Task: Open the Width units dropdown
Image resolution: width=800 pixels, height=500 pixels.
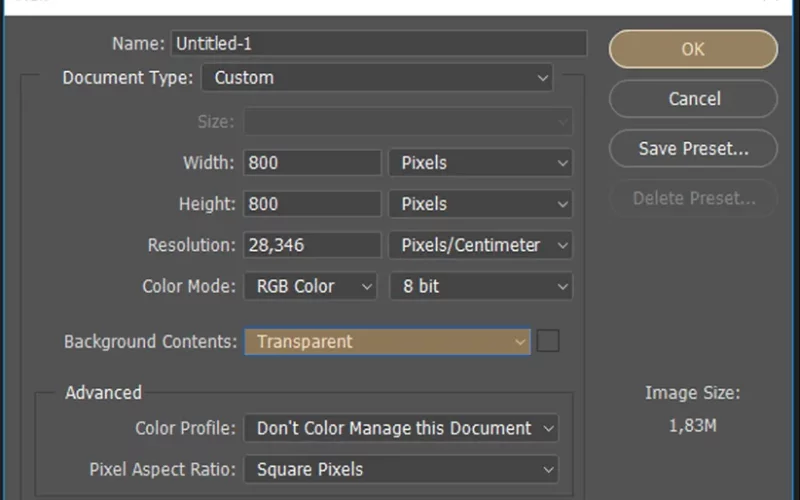Action: 480,163
